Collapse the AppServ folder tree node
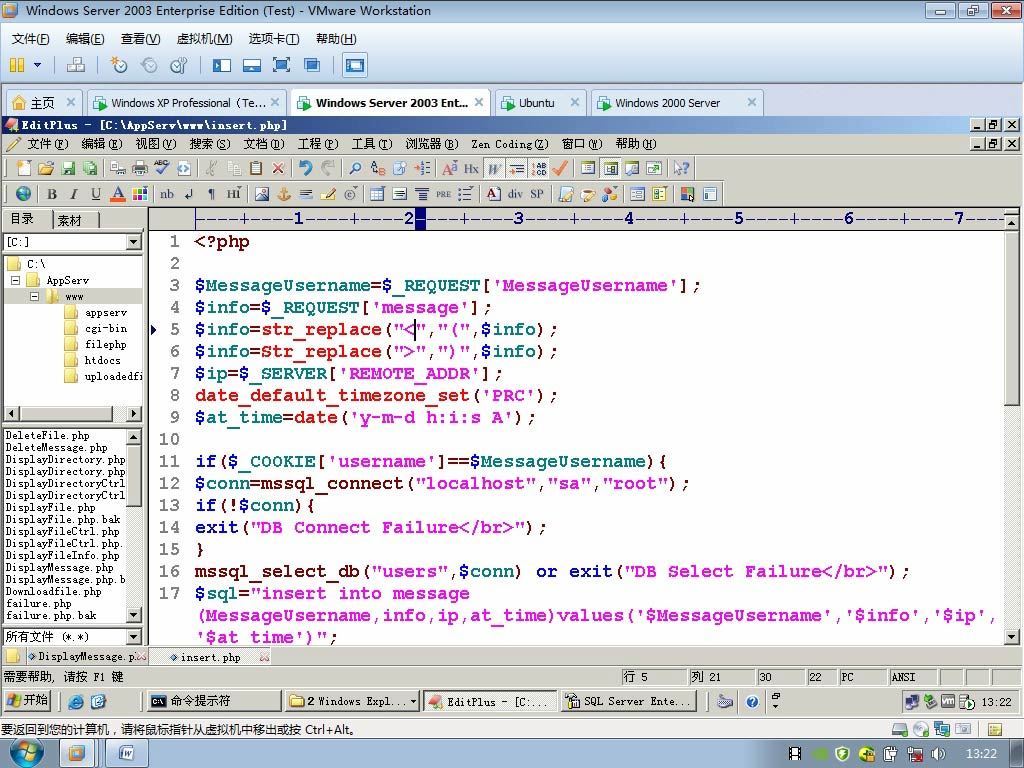Viewport: 1024px width, 768px height. [x=16, y=280]
